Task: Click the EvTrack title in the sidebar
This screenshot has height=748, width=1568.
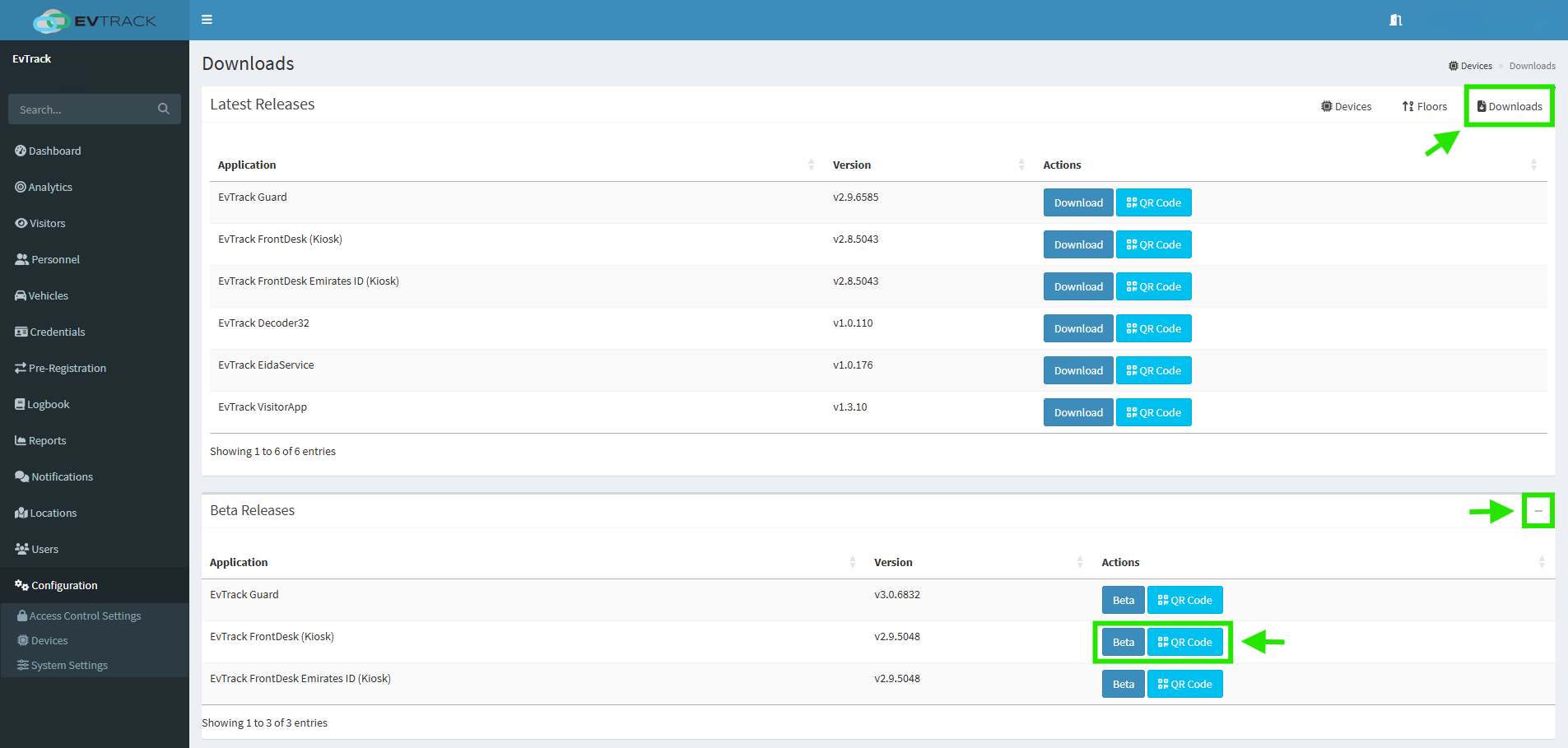Action: coord(32,58)
